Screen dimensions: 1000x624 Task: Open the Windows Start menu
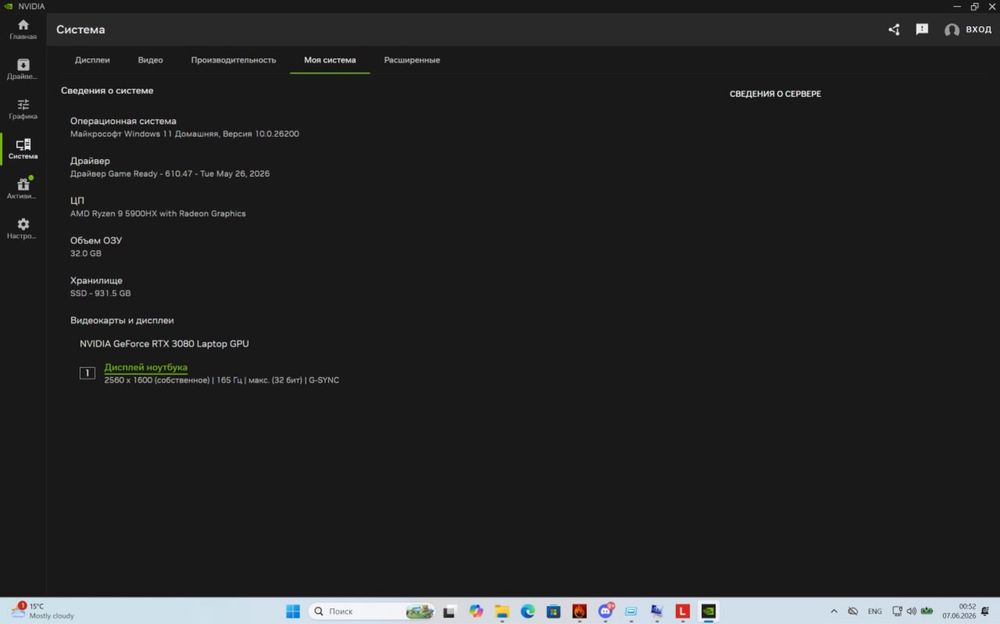[x=293, y=611]
